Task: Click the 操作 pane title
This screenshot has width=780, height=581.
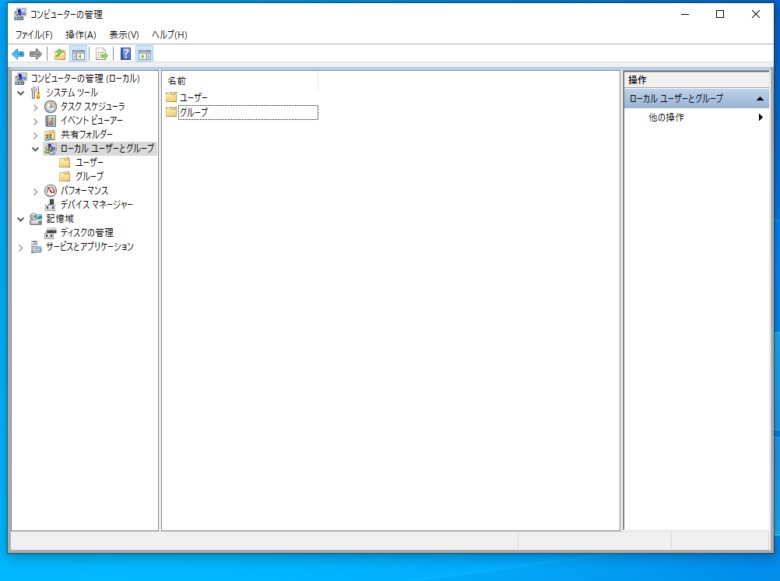Action: coord(637,80)
